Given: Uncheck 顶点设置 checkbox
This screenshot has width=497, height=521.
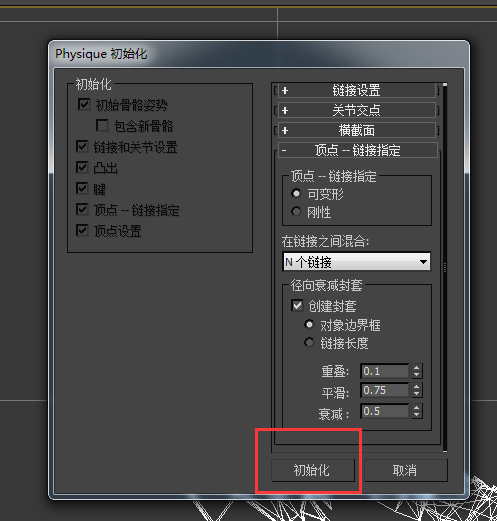Looking at the screenshot, I should (82, 230).
